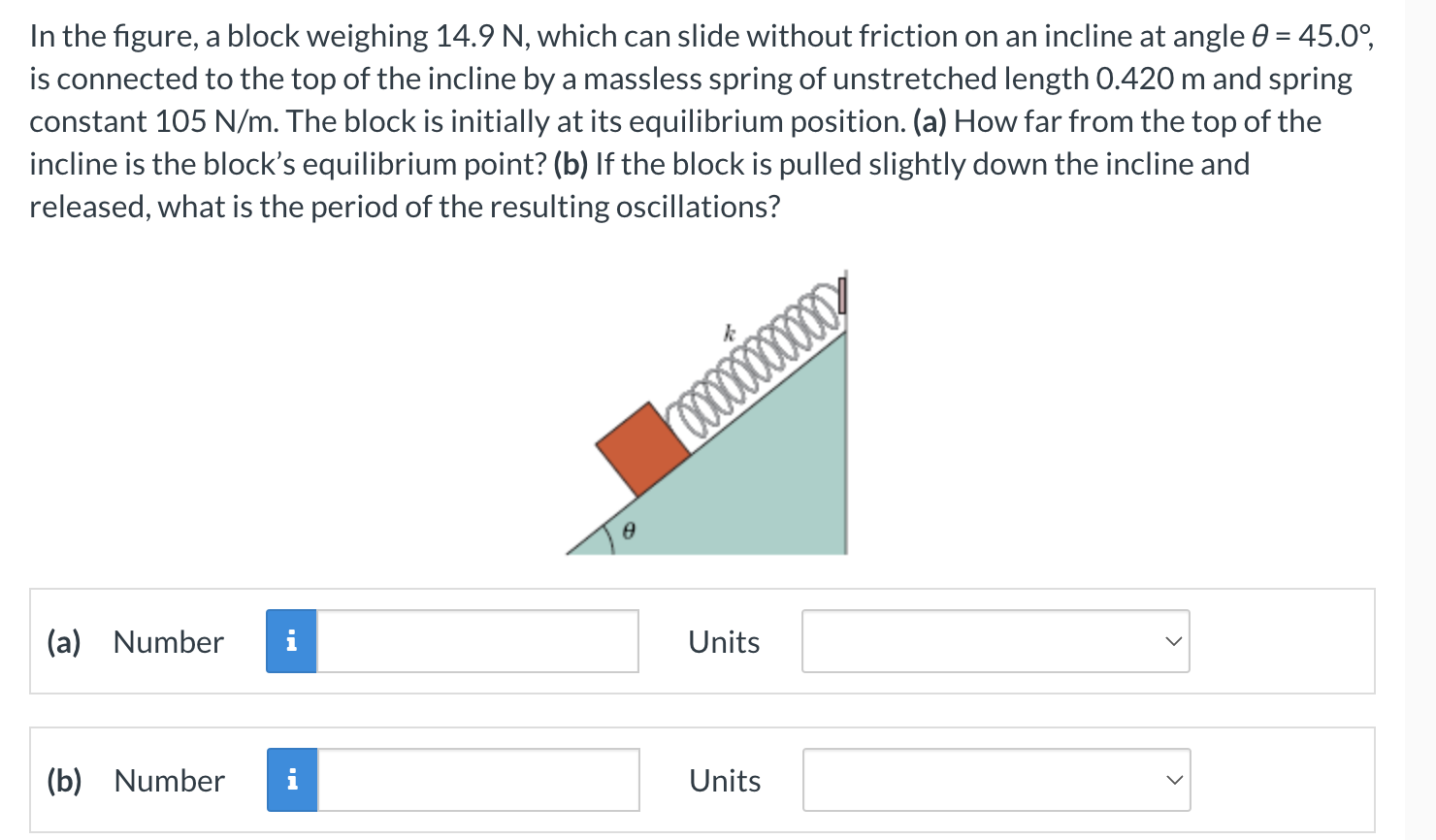Select the blue 'i' button in the first answer row
The image size is (1436, 840).
point(291,641)
